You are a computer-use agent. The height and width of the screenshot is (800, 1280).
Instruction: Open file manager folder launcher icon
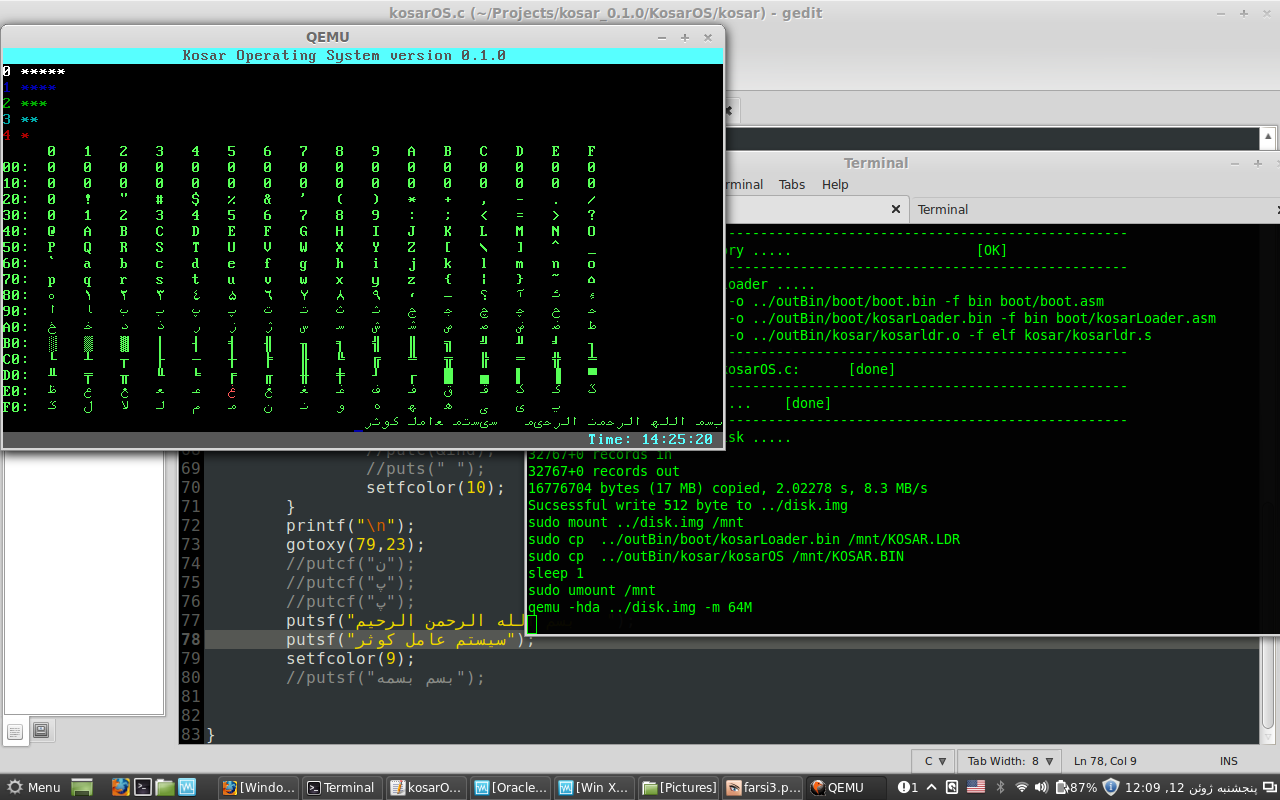165,787
